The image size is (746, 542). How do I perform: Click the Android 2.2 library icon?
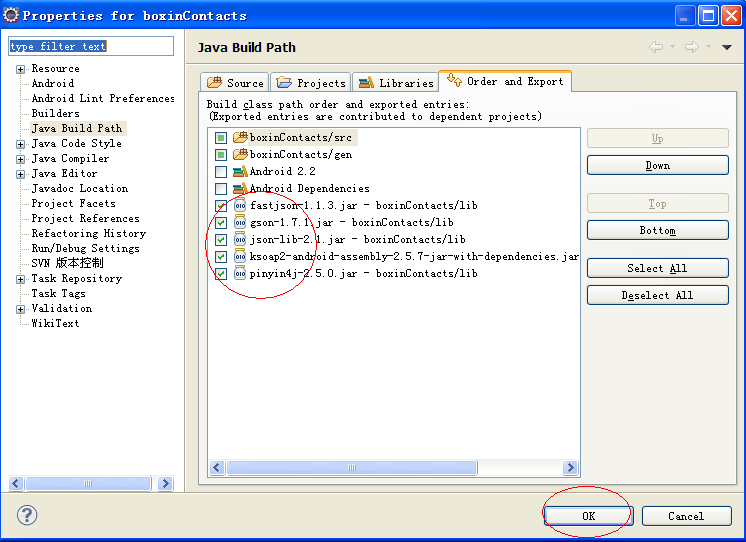pos(240,171)
